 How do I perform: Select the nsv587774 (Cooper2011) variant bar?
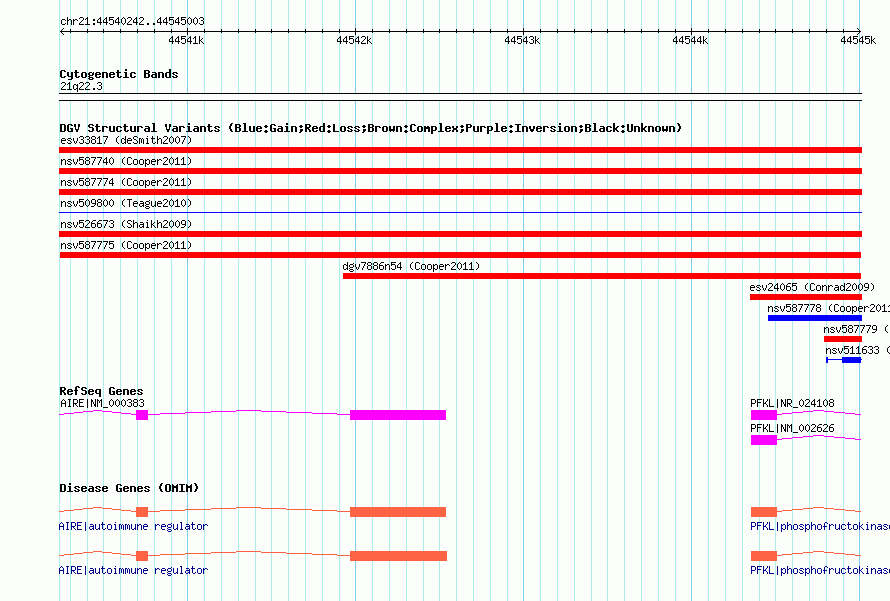[460, 192]
